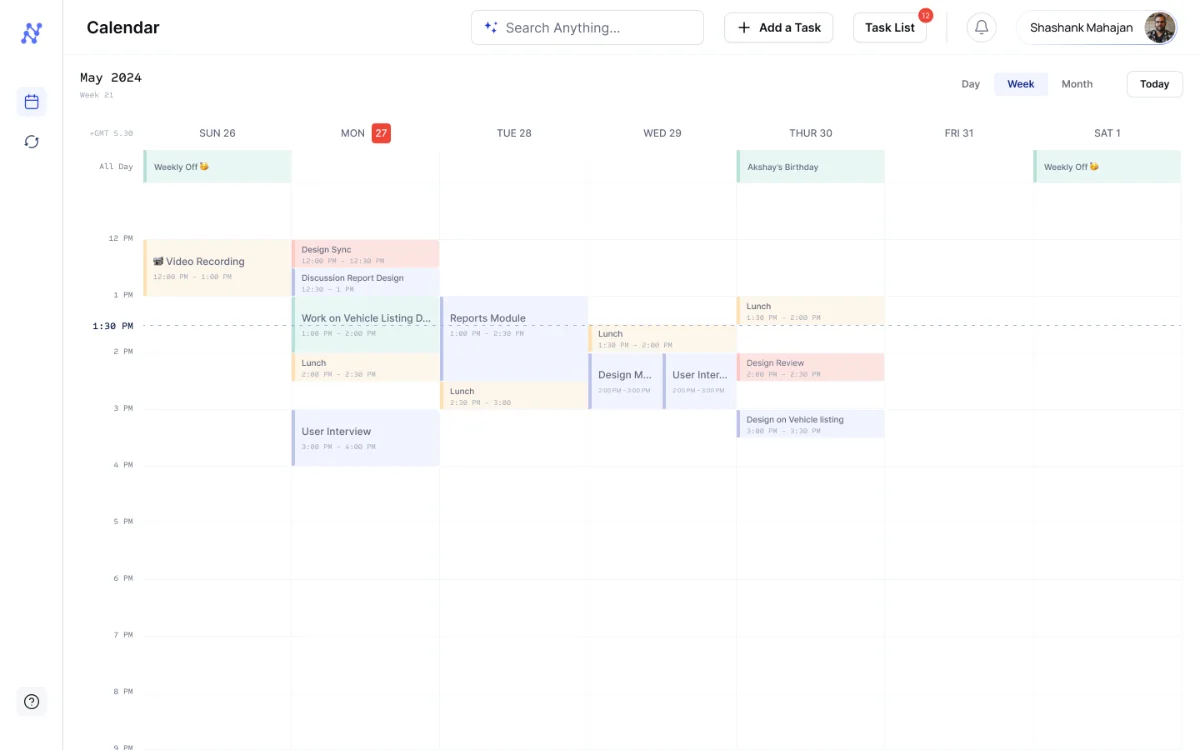Open the Discussion Report Design event

coord(365,283)
